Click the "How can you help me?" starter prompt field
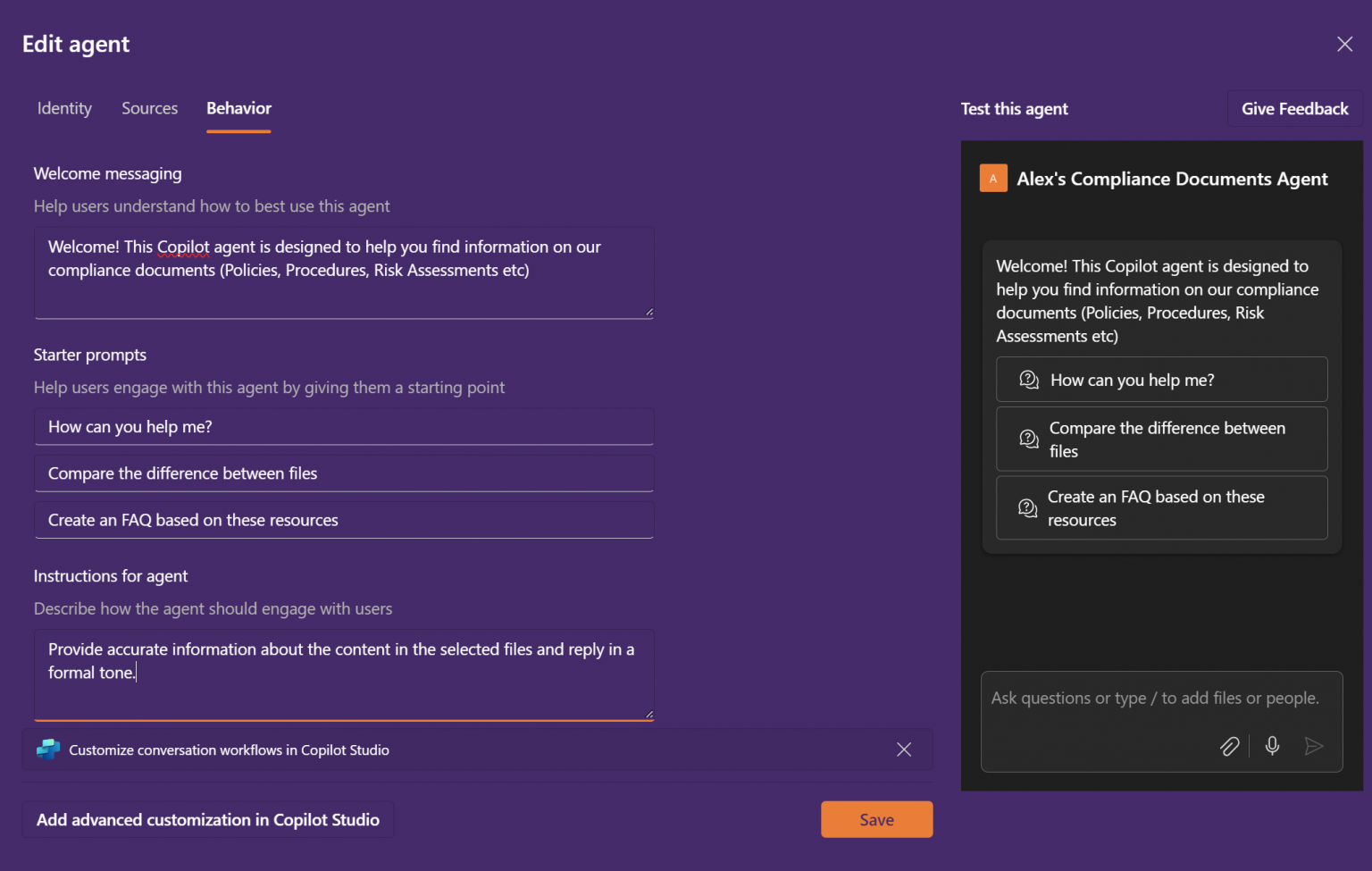Screen dimensions: 1372x871 (344, 426)
